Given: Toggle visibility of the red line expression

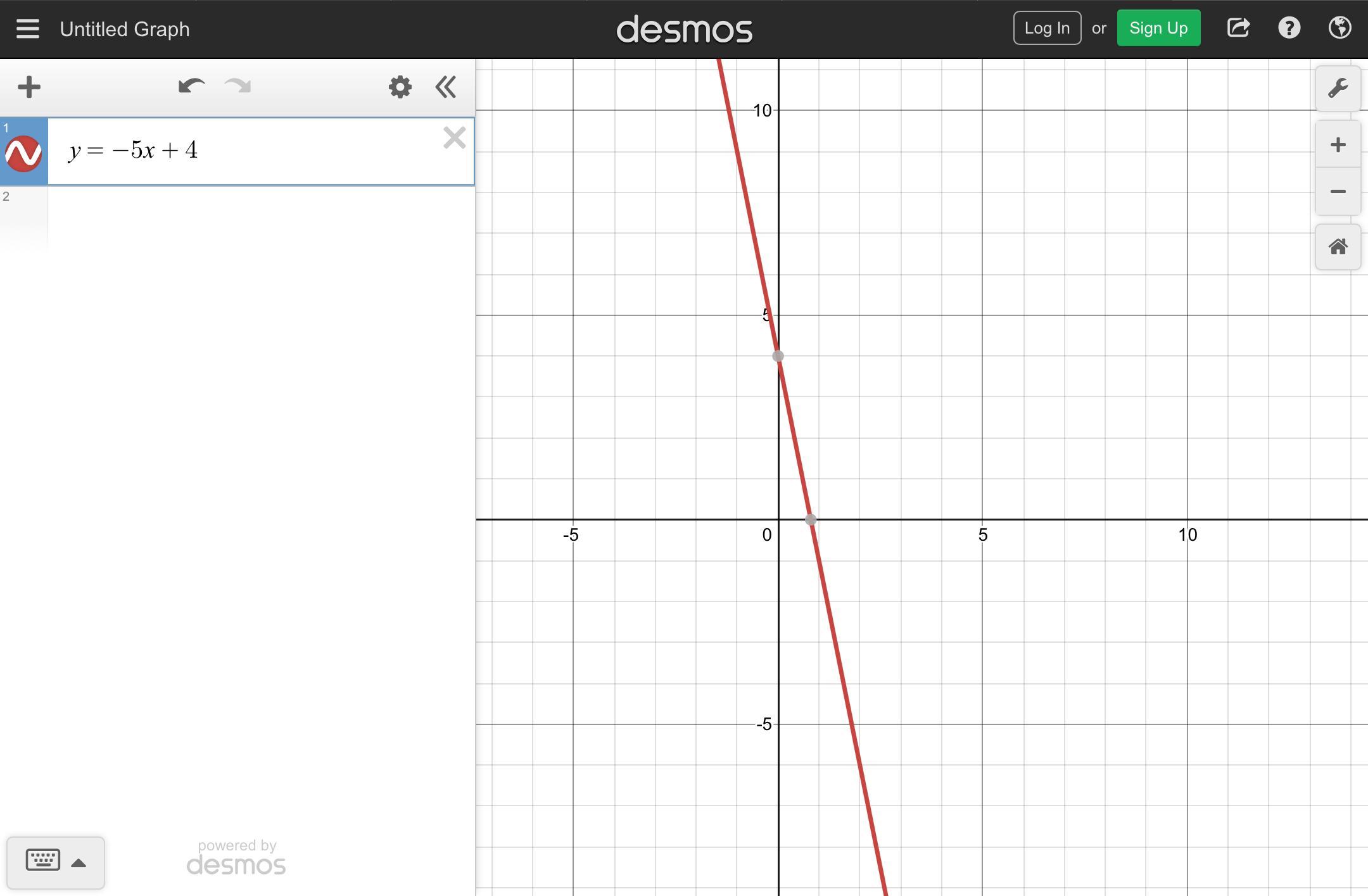Looking at the screenshot, I should (23, 153).
